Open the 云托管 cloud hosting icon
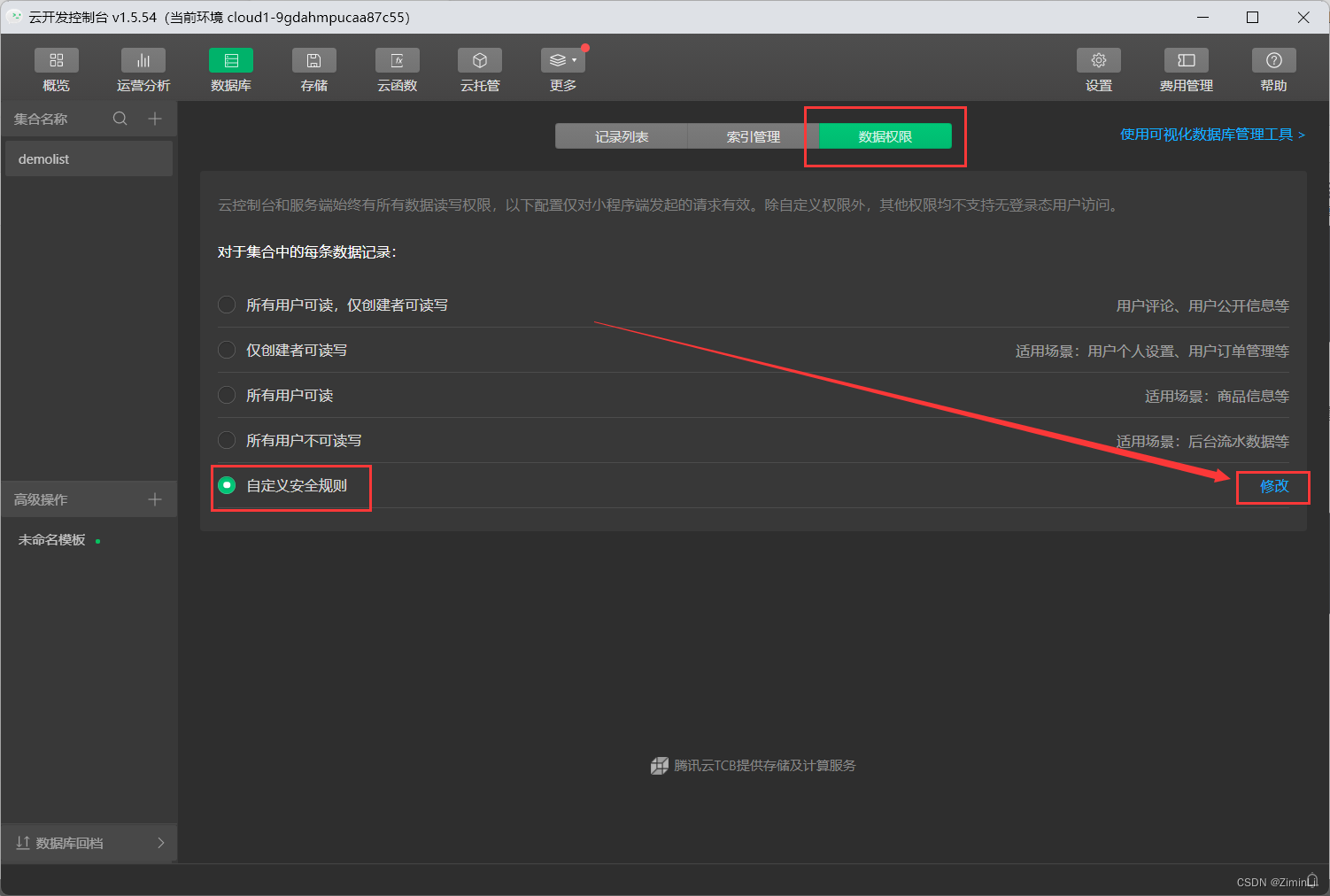 click(x=480, y=60)
